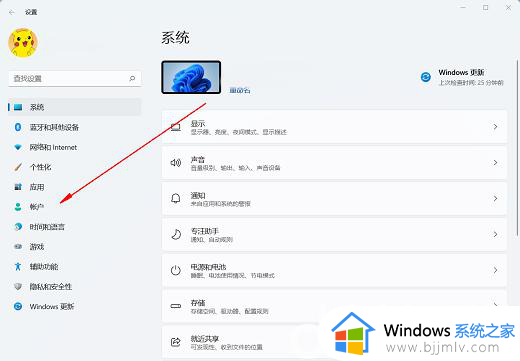Click the power icon in the 电源和电池 row

click(x=176, y=270)
